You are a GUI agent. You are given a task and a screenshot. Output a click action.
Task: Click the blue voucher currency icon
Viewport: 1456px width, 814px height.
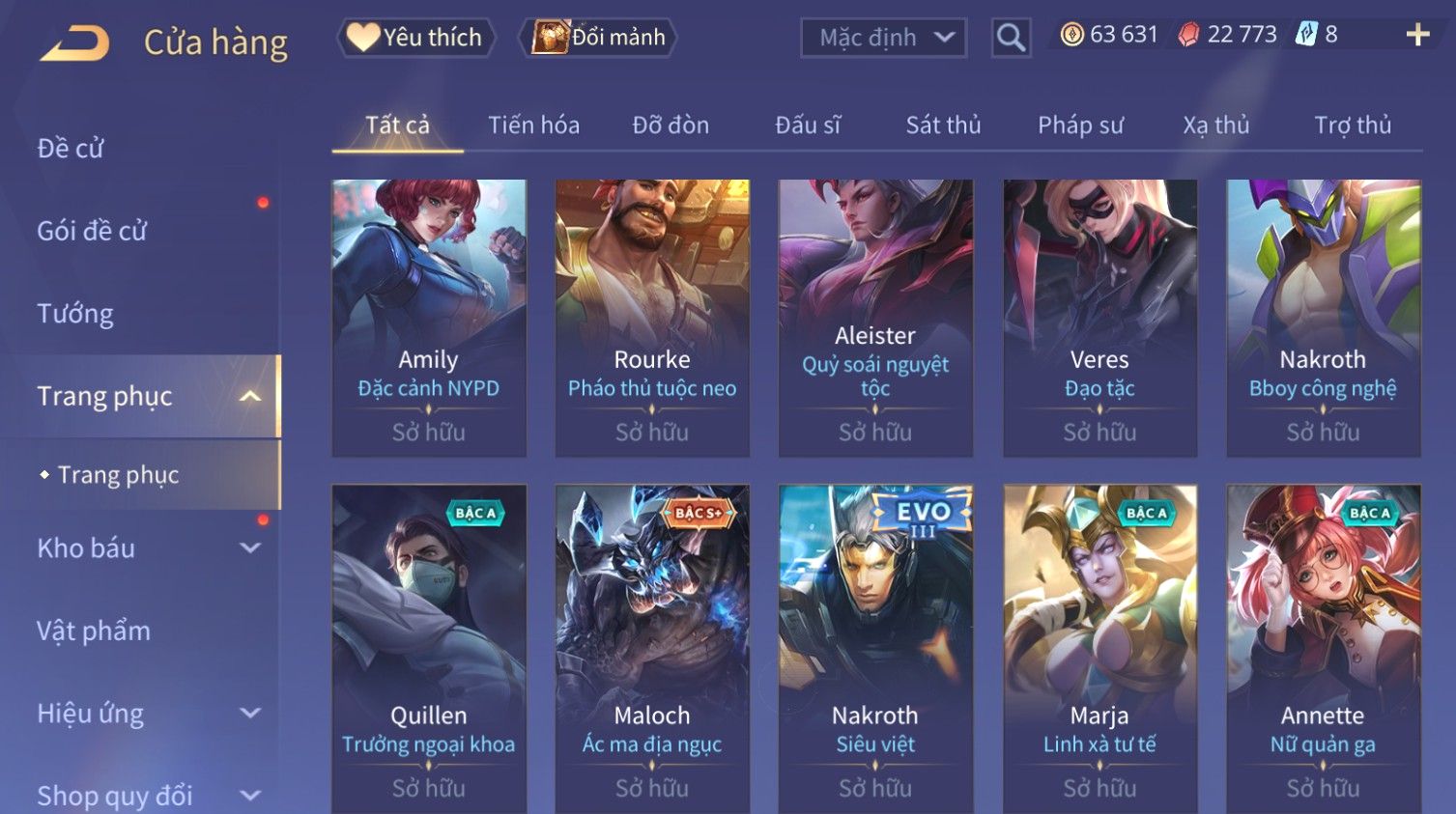pyautogui.click(x=1306, y=35)
